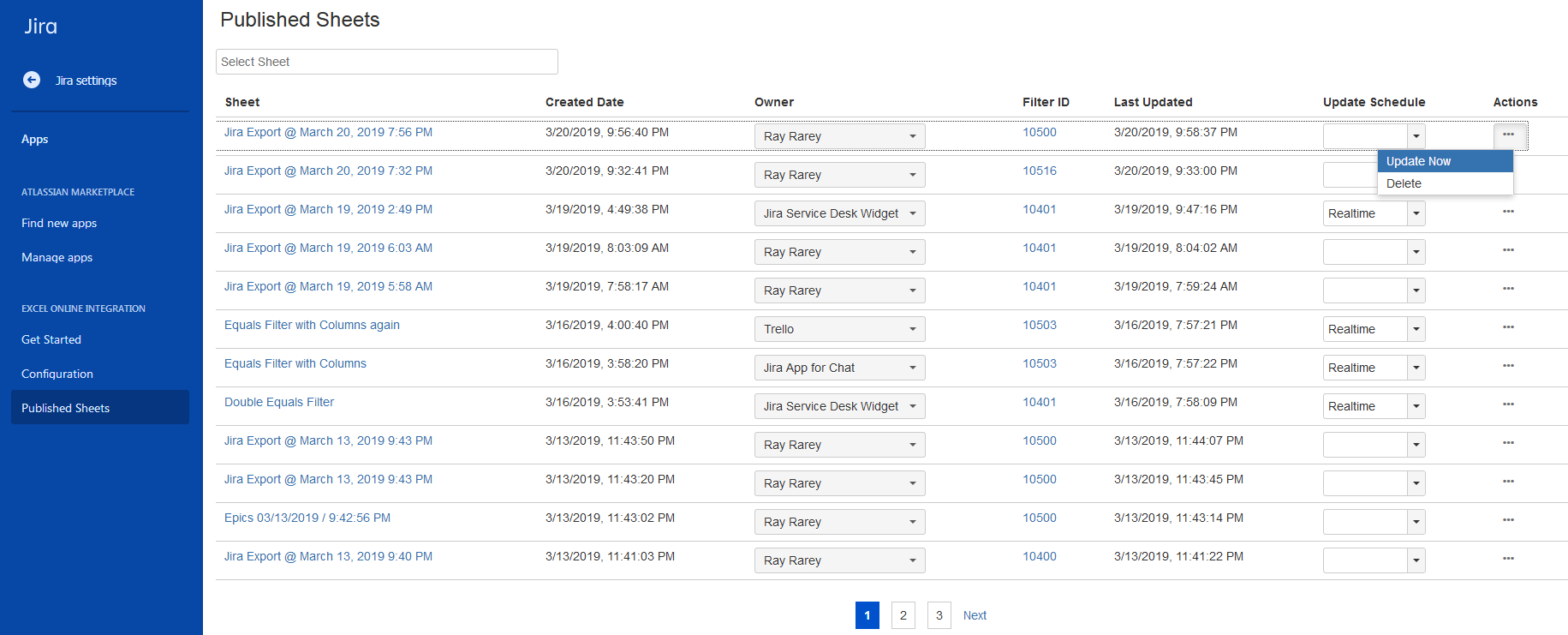Open the Owner dropdown showing Jira App for Chat
The height and width of the screenshot is (635, 1568).
click(838, 368)
